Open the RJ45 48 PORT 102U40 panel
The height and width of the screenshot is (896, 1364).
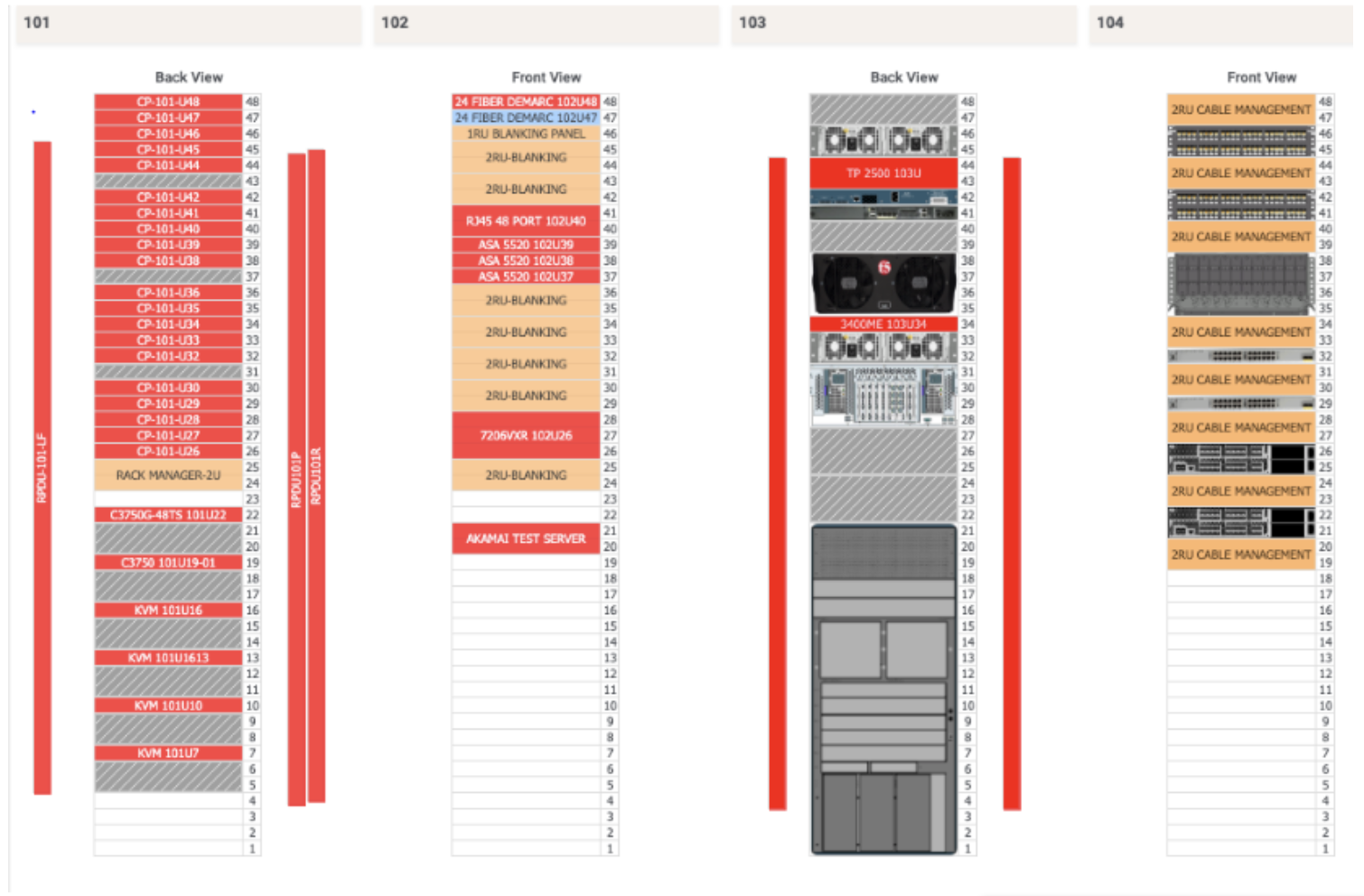coord(526,221)
